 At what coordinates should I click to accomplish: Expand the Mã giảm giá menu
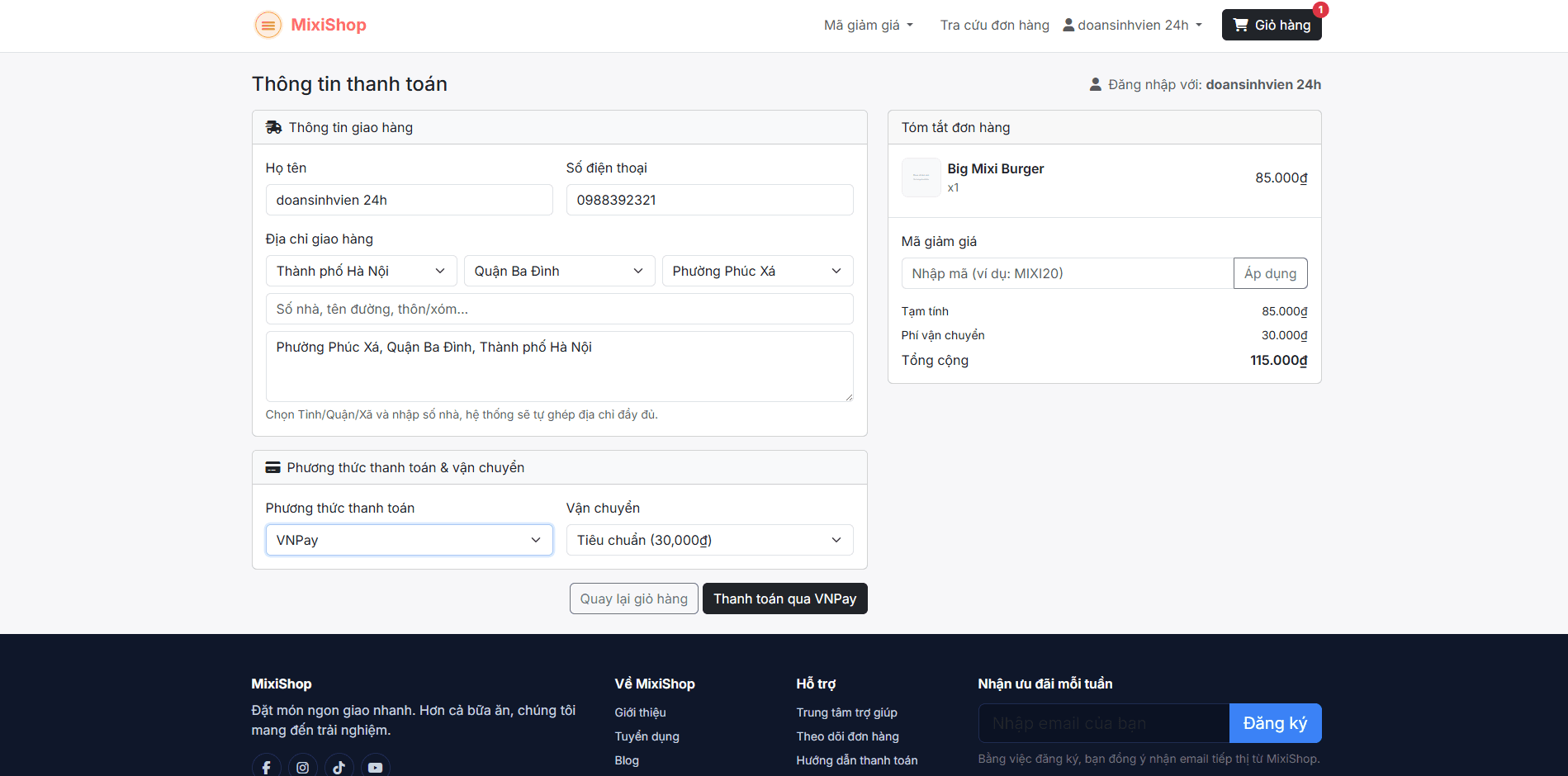[x=869, y=25]
